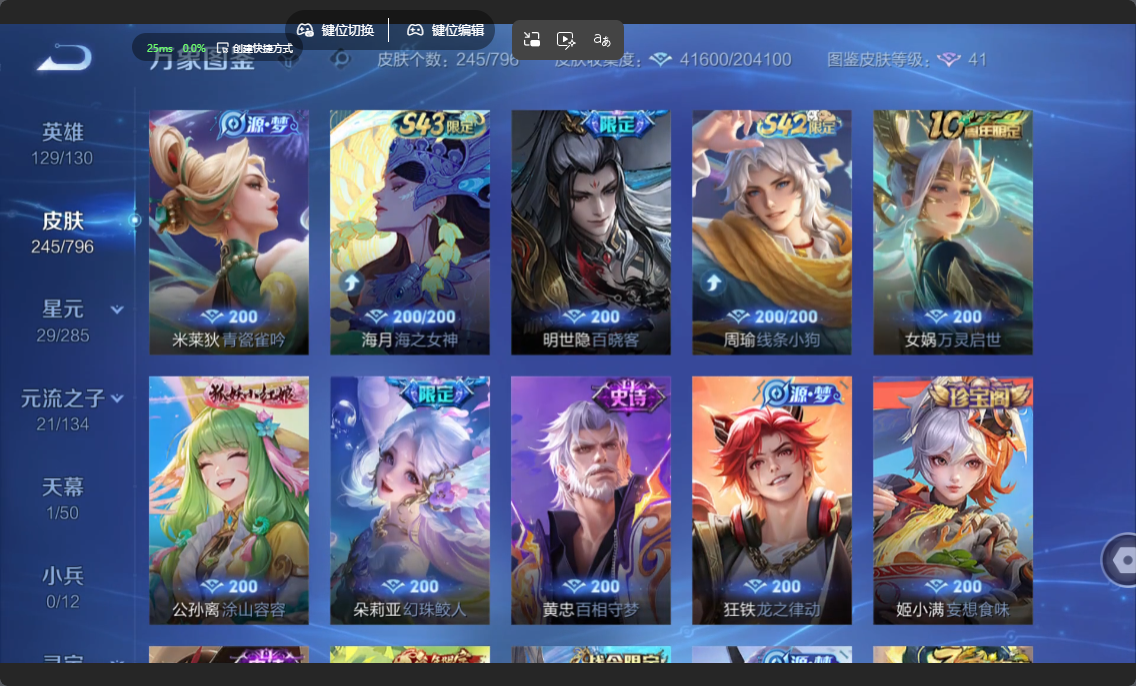Click the diamond 200 on 黄忠 card
Viewport: 1136px width, 686px height.
[x=591, y=586]
